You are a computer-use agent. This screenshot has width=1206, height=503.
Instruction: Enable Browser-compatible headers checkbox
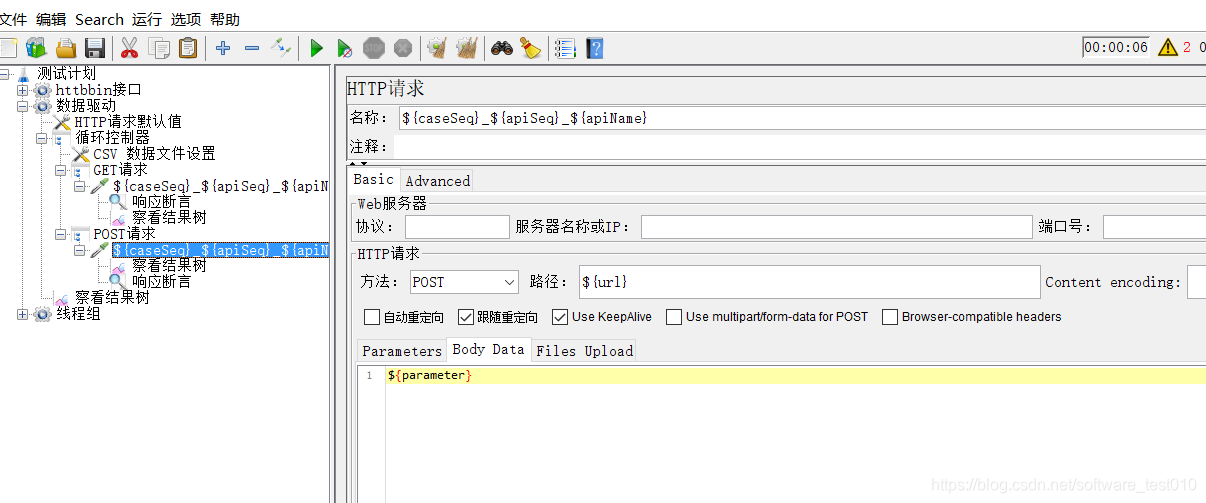tap(890, 317)
